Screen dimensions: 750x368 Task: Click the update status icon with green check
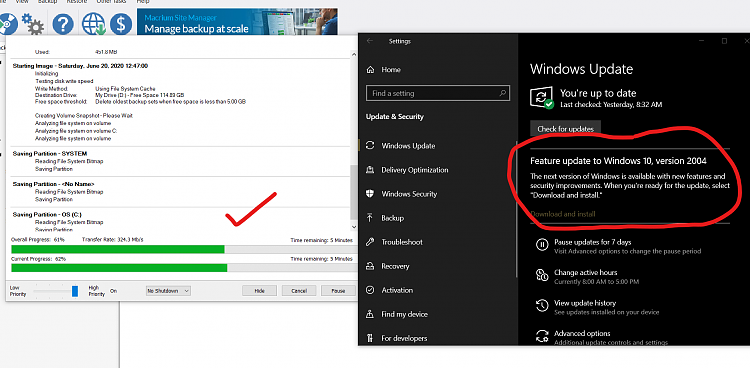(542, 98)
